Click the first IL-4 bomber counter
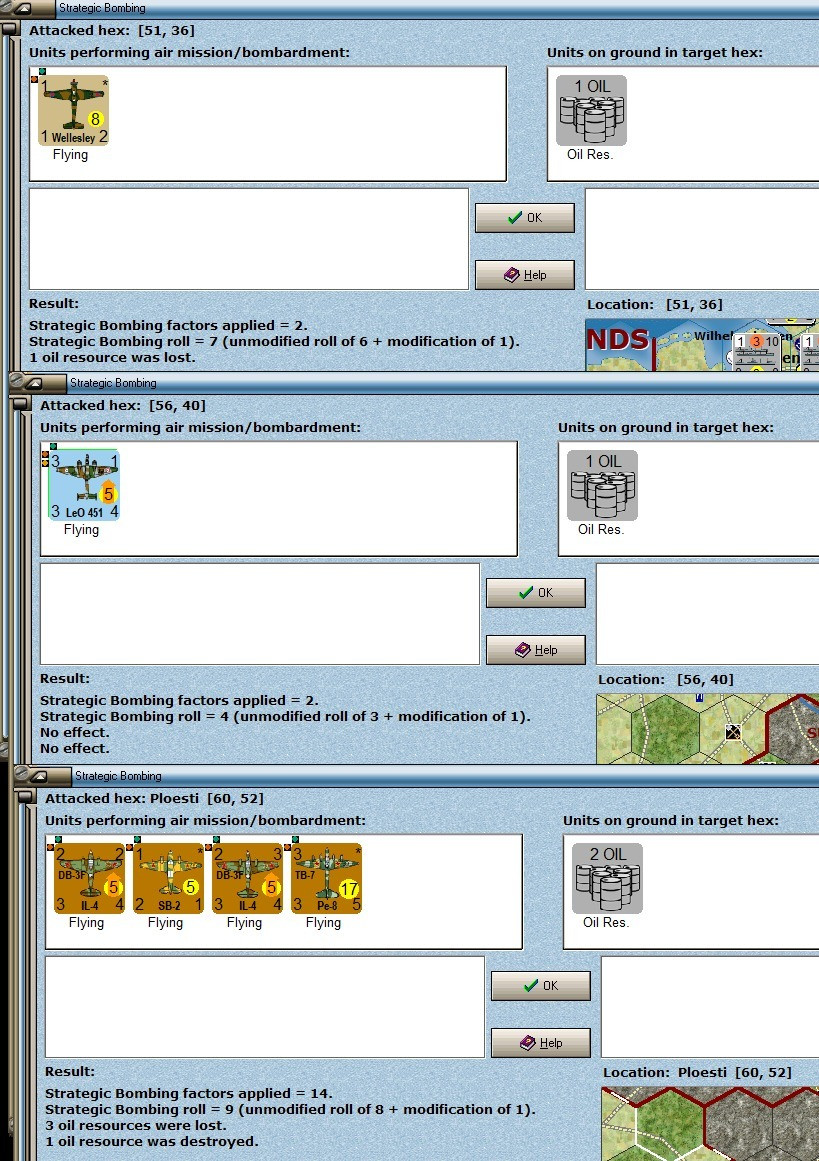 click(89, 878)
